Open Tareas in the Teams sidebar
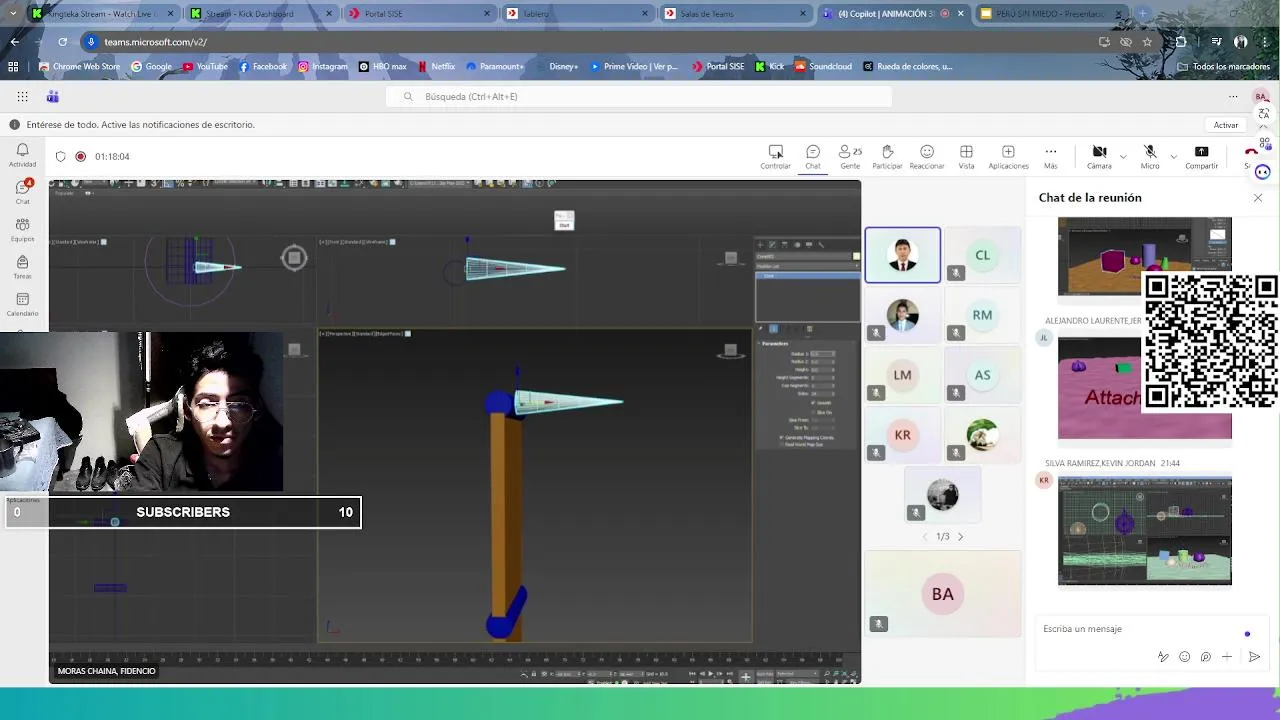 click(x=22, y=267)
